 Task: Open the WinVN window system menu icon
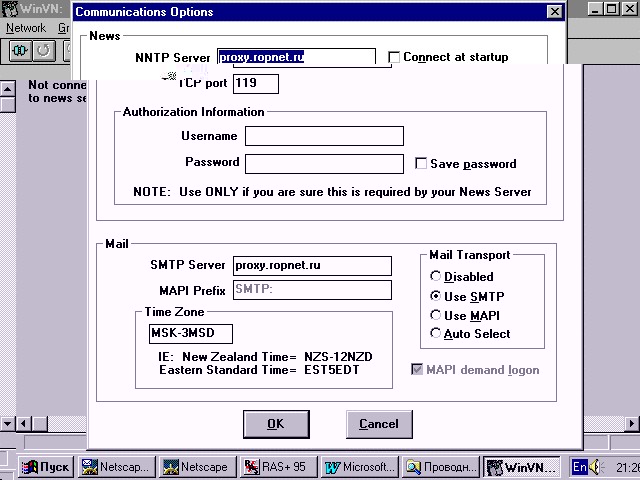[x=10, y=8]
